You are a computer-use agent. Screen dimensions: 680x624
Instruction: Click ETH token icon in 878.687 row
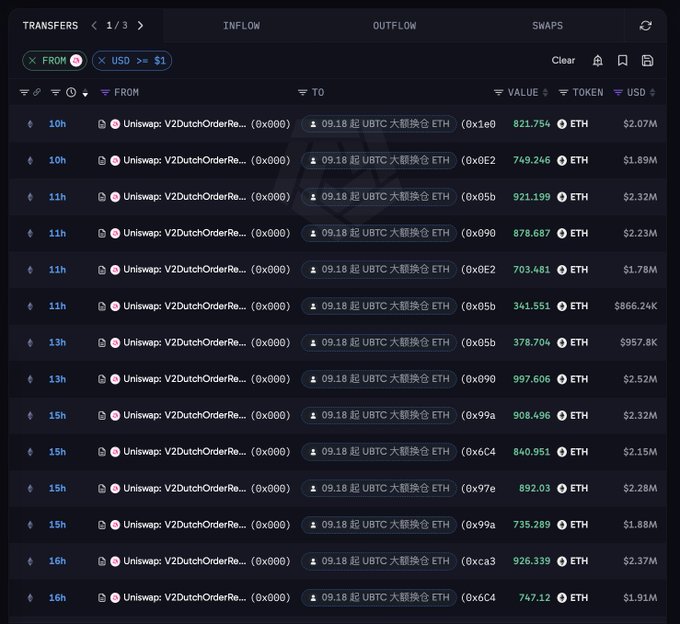[x=562, y=233]
